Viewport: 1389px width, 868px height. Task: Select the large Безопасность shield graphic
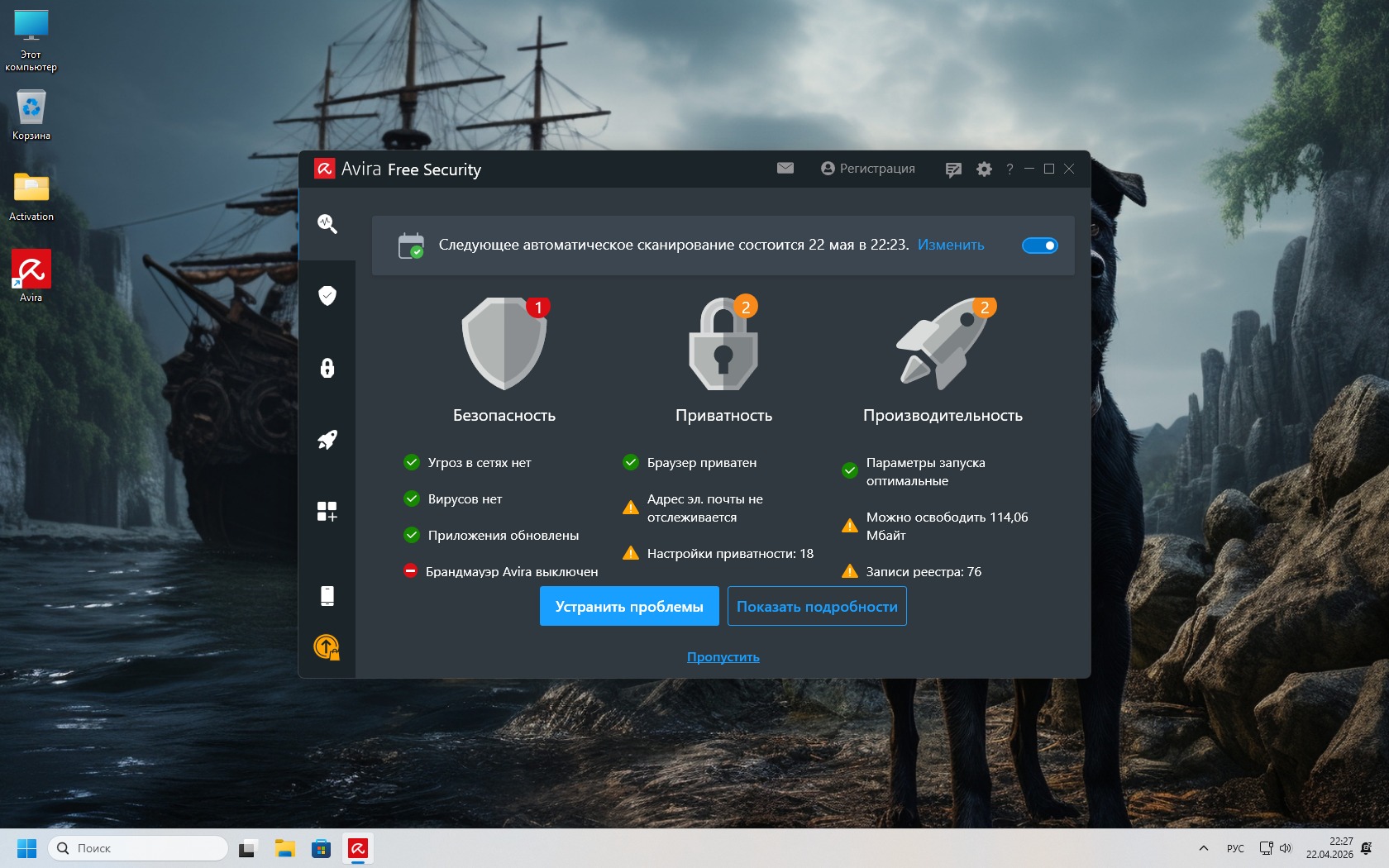point(504,344)
